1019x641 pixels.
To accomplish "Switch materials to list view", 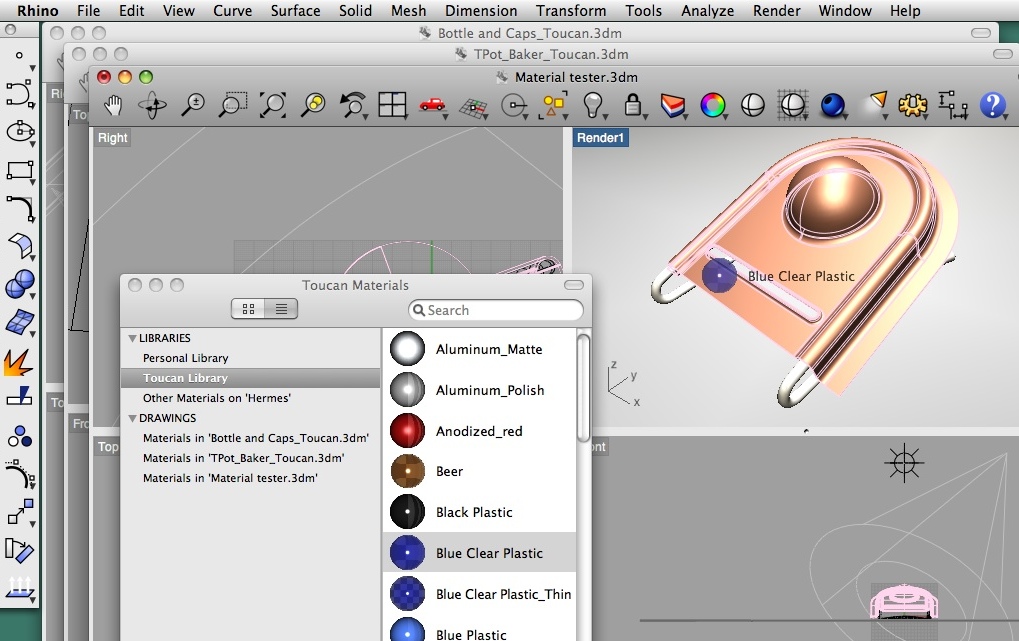I will pyautogui.click(x=281, y=310).
